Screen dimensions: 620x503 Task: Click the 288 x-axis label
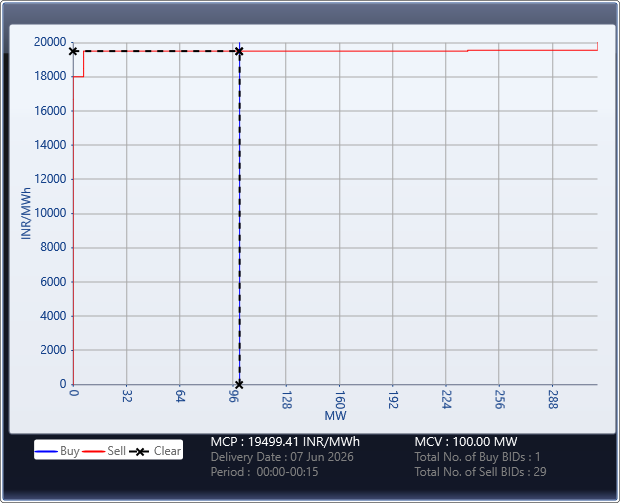553,400
